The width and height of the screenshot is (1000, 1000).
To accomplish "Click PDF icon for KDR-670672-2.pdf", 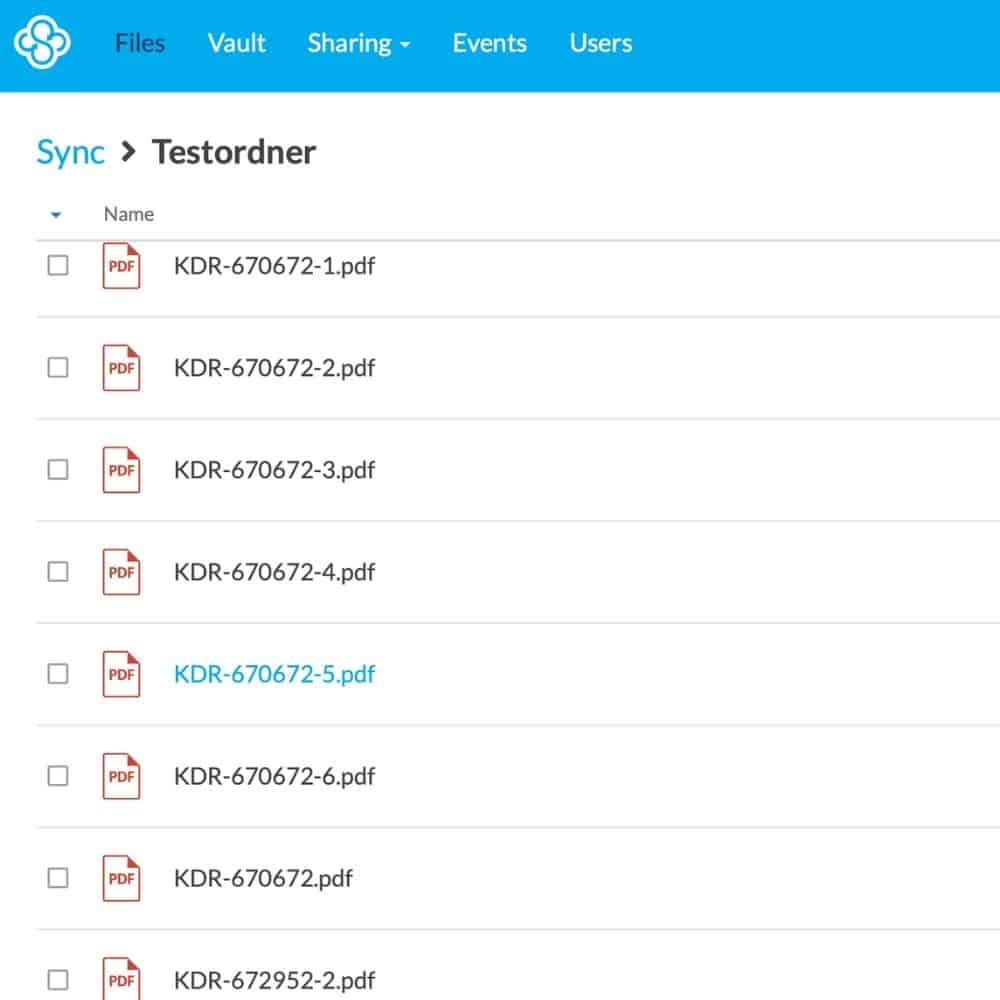I will (121, 367).
